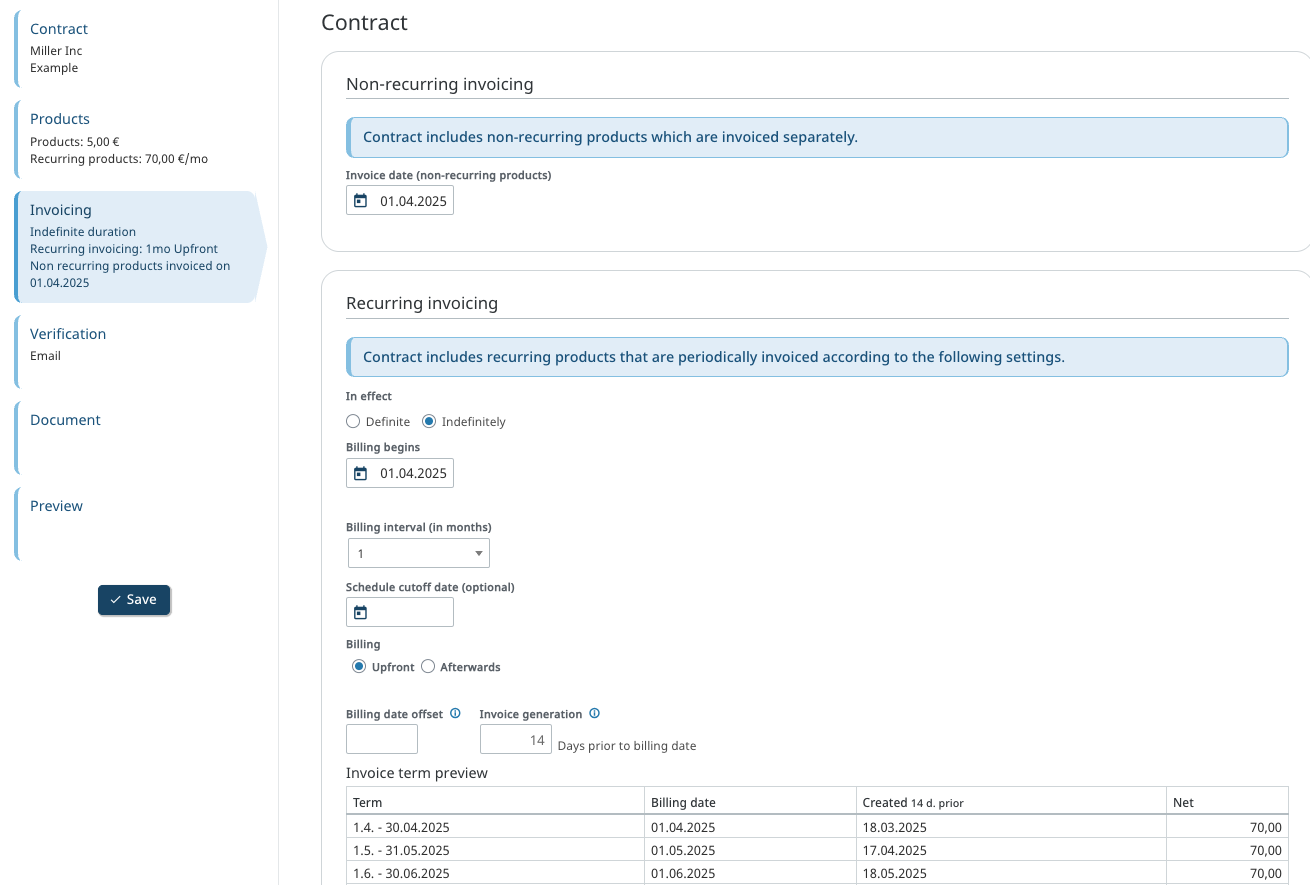Screen dimensions: 1310x885
Task: Click created date 18.05.2025
Action: tap(895, 874)
